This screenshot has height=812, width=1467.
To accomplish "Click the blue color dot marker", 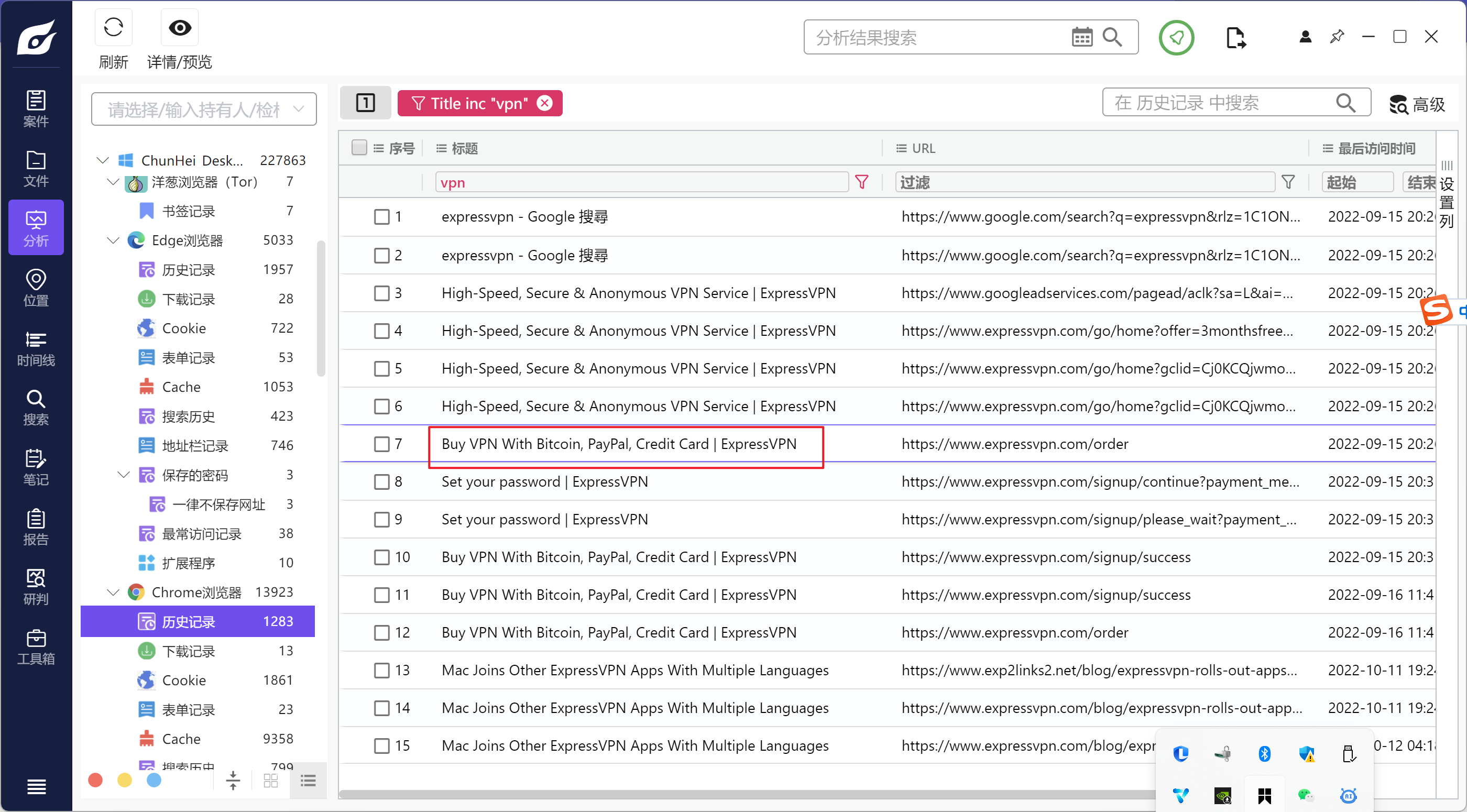I will (154, 780).
